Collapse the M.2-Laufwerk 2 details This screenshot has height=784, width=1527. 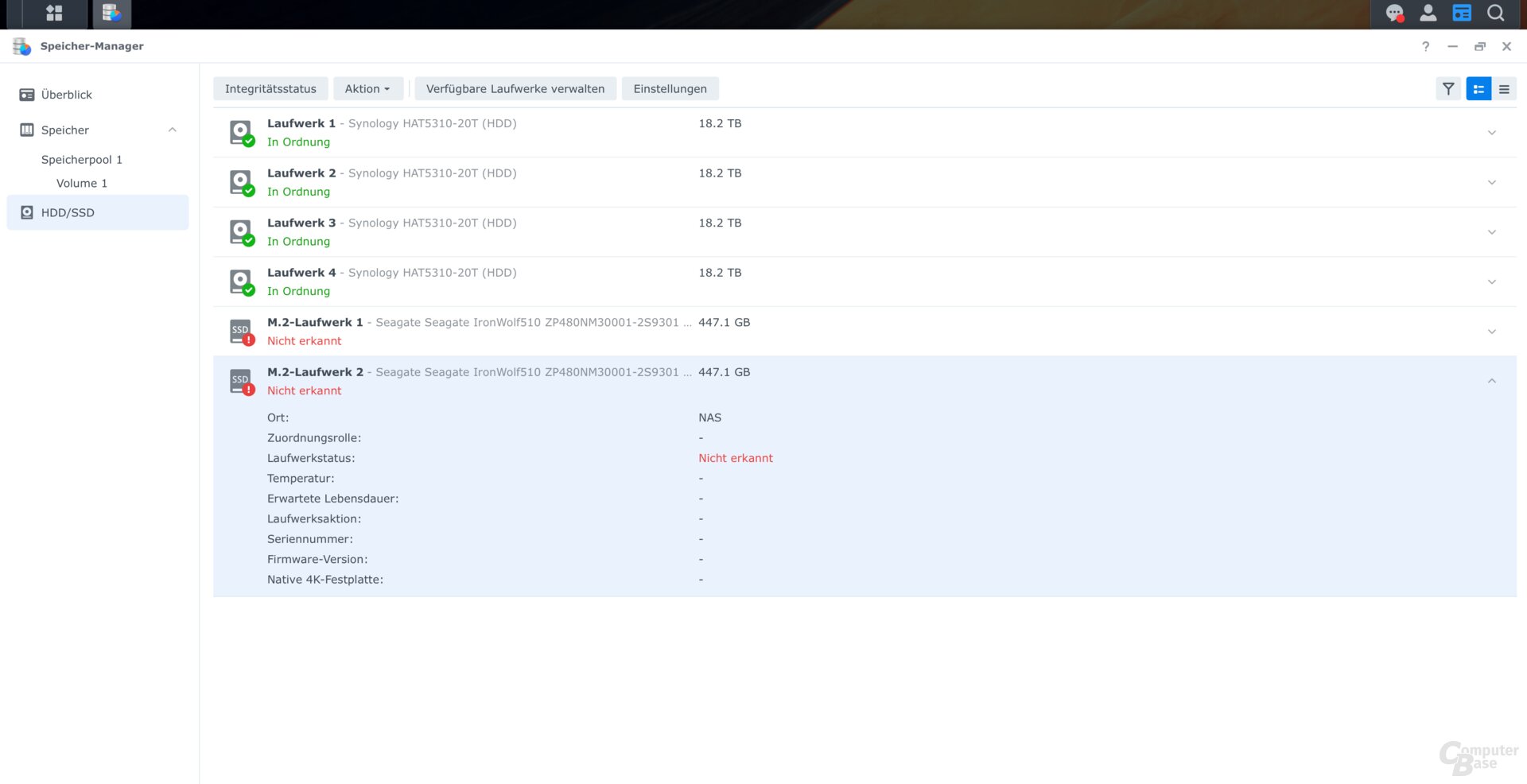1492,382
